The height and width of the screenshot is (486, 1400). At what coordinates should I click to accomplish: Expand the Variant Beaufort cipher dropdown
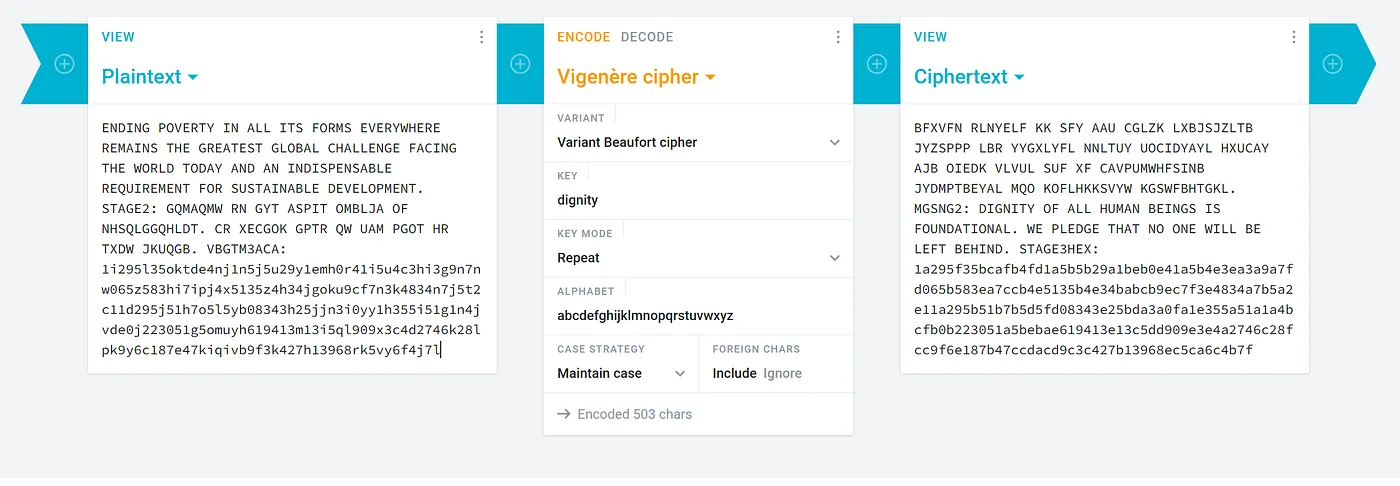tap(698, 142)
